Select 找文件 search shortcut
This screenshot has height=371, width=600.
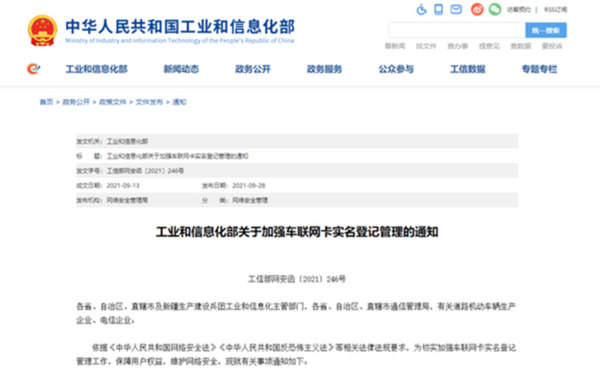(x=426, y=46)
